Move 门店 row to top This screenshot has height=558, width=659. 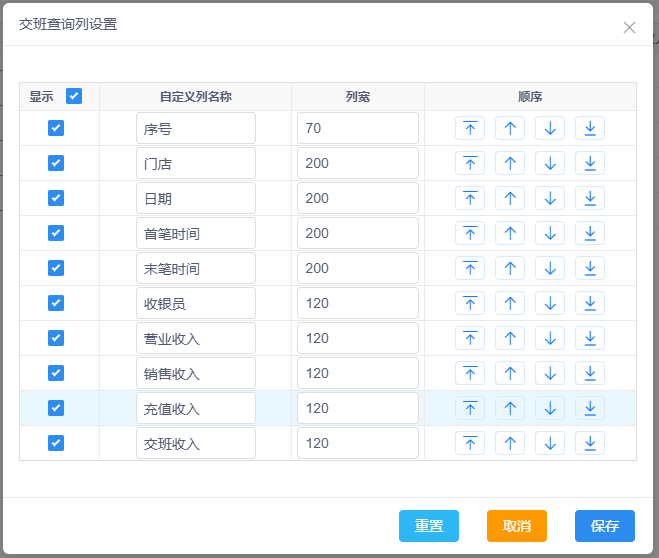pyautogui.click(x=470, y=163)
